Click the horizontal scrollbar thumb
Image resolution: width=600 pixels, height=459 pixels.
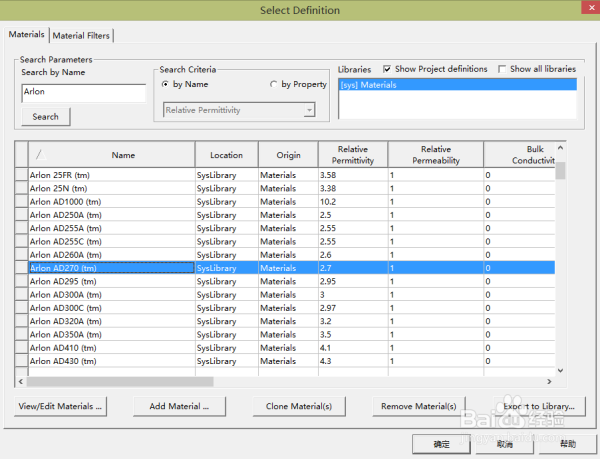[120, 382]
